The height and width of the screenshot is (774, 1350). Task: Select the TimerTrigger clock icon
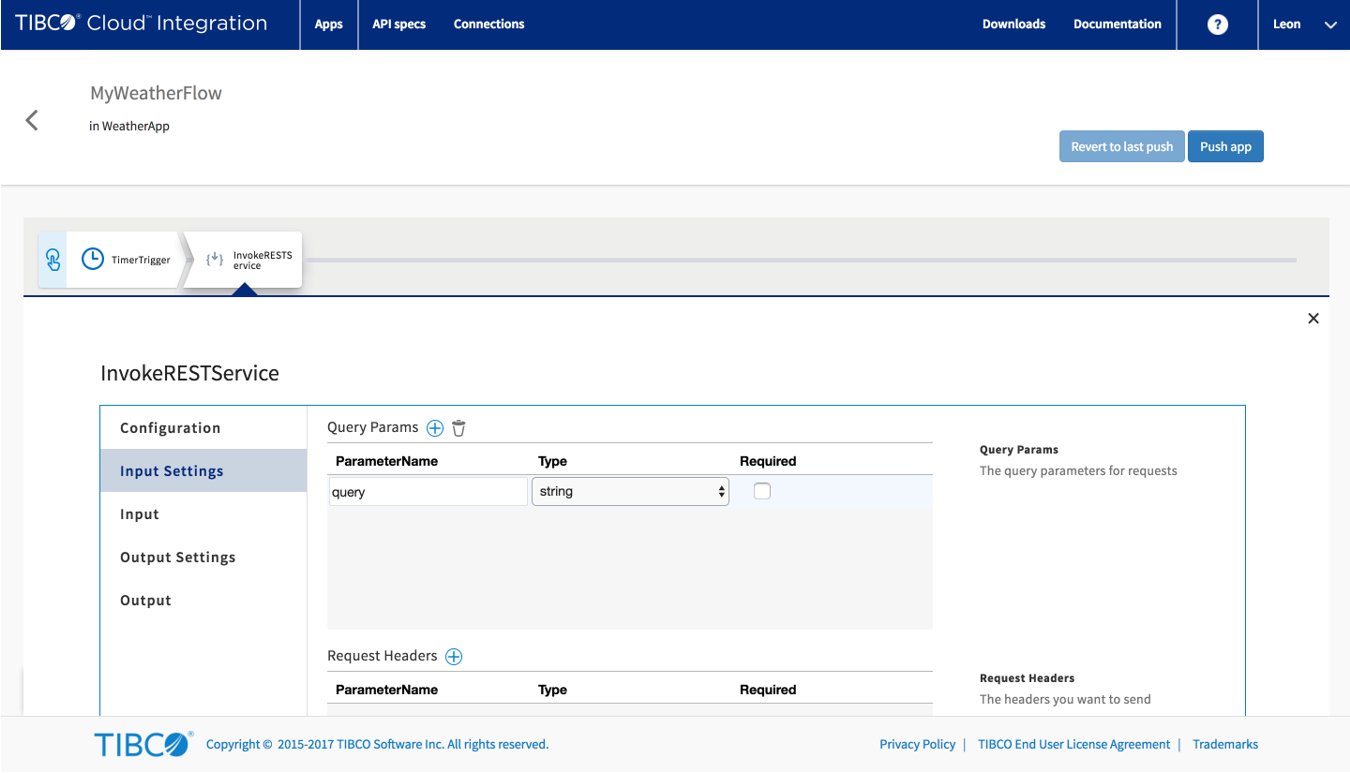92,259
